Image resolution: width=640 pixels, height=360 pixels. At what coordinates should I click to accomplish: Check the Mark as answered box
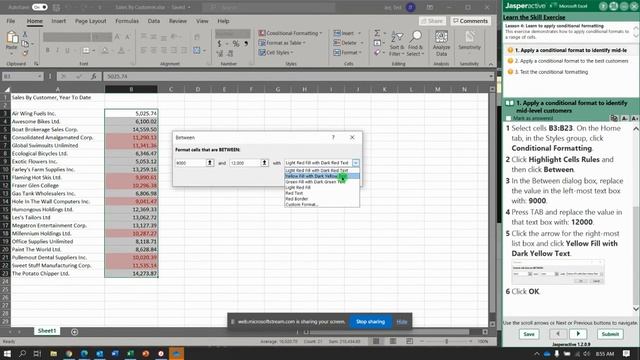point(509,118)
